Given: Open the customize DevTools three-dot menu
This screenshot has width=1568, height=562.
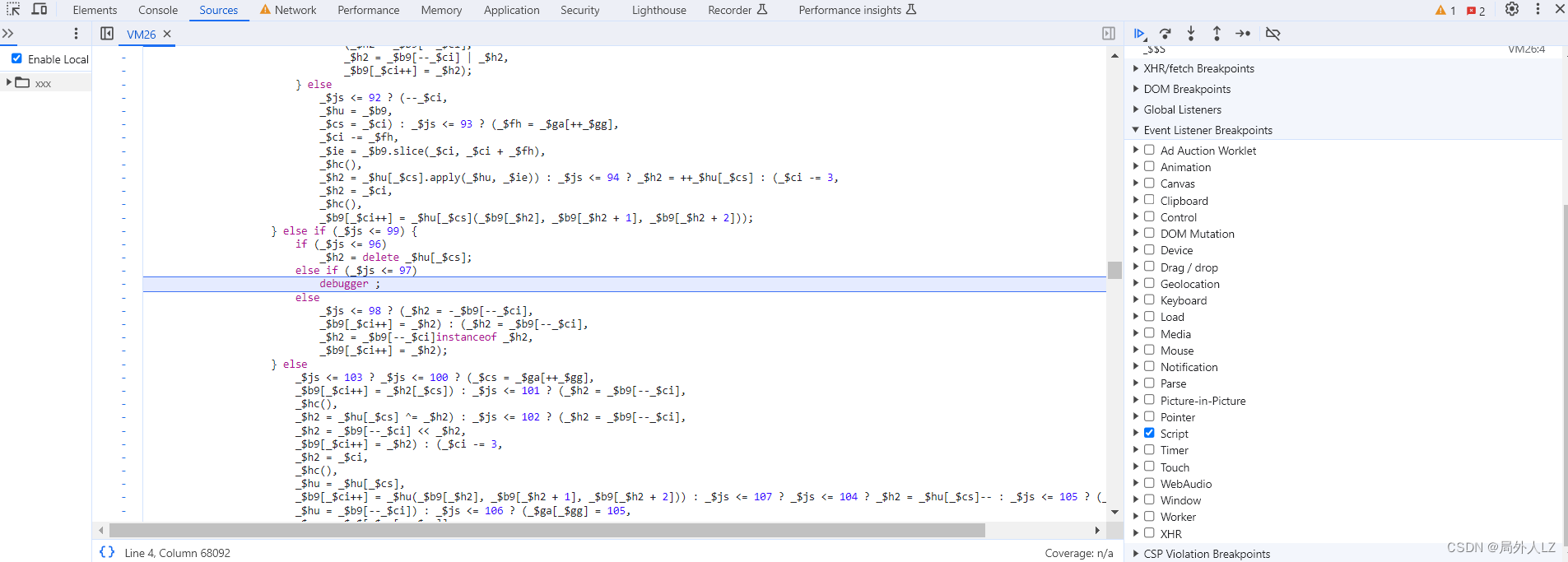Looking at the screenshot, I should click(x=1538, y=9).
